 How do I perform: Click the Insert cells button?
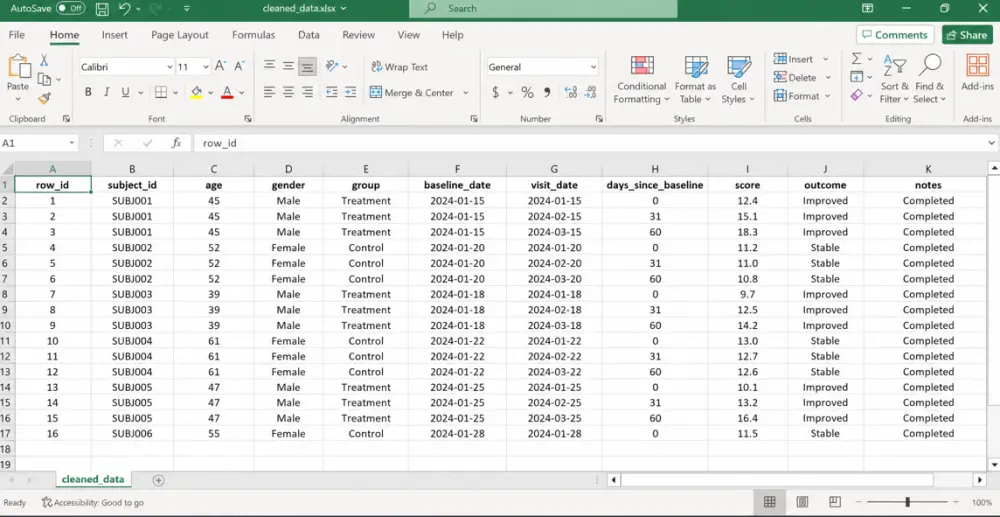pyautogui.click(x=794, y=59)
